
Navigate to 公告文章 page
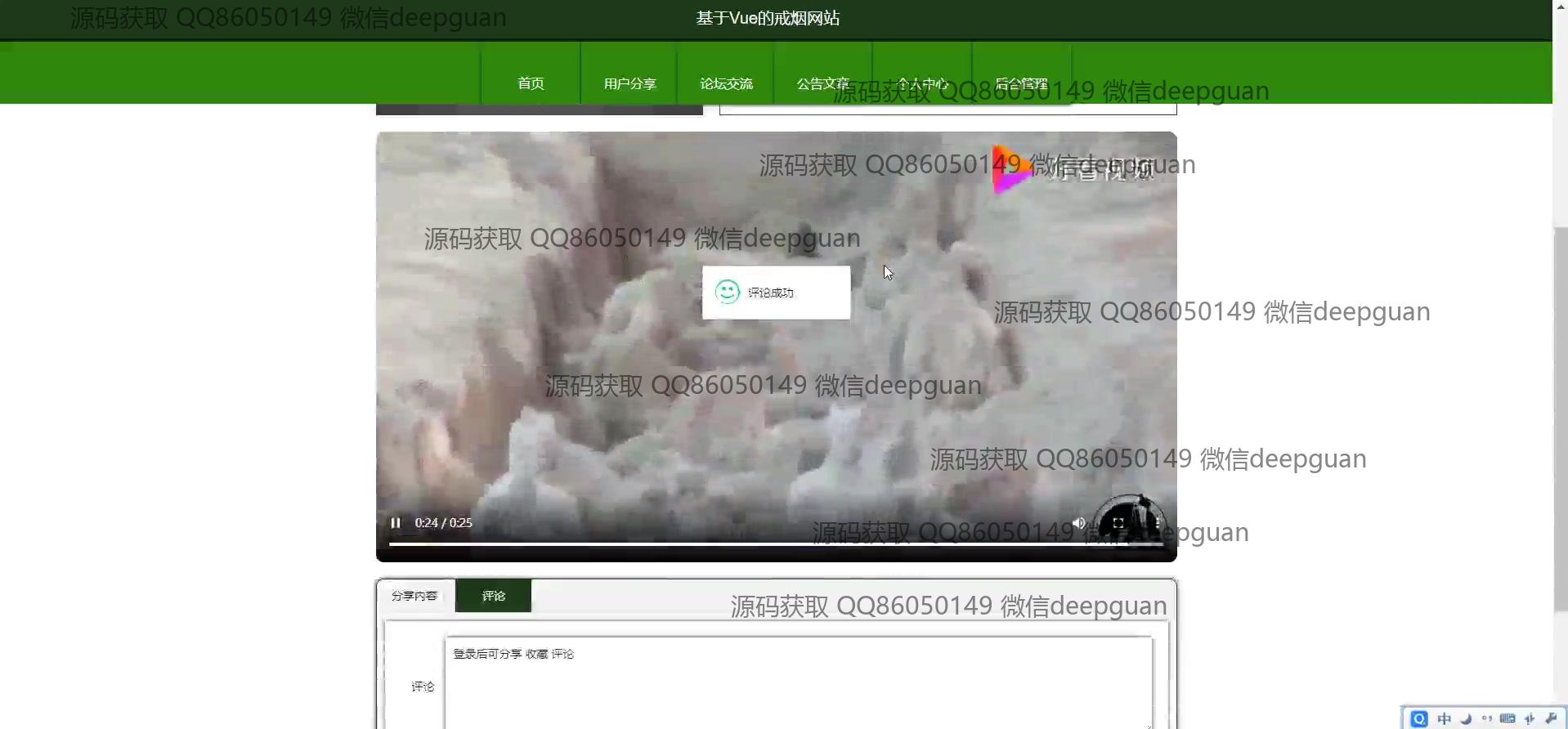click(823, 83)
